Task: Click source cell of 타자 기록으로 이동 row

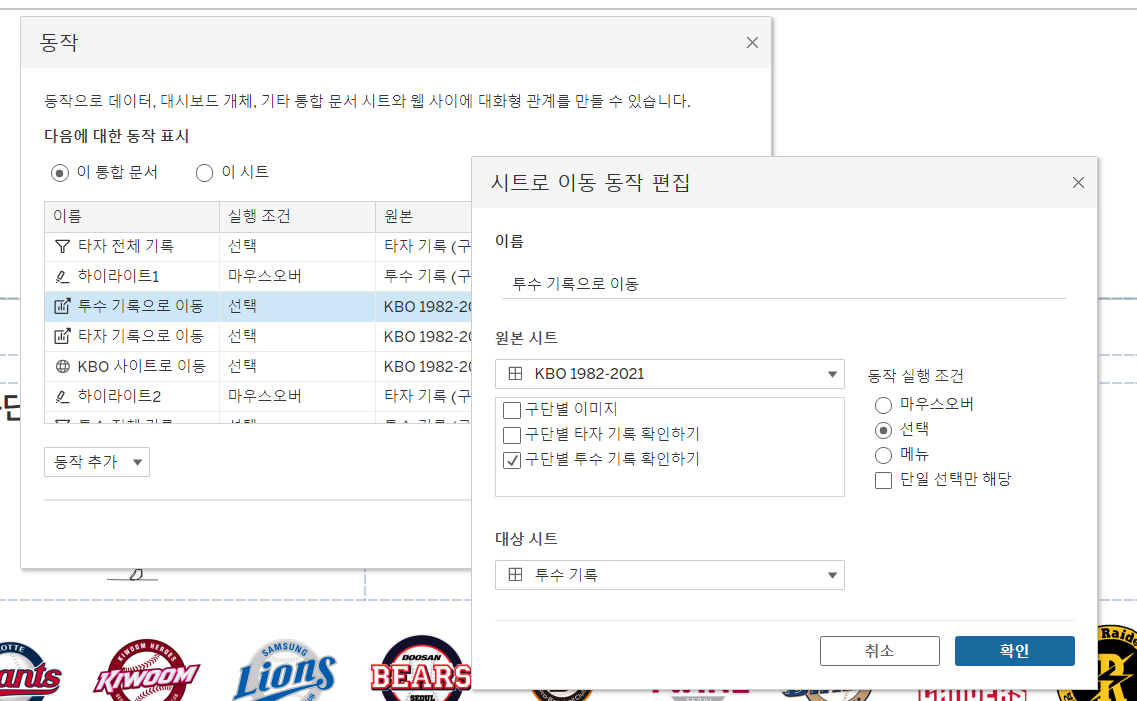Action: [x=423, y=336]
